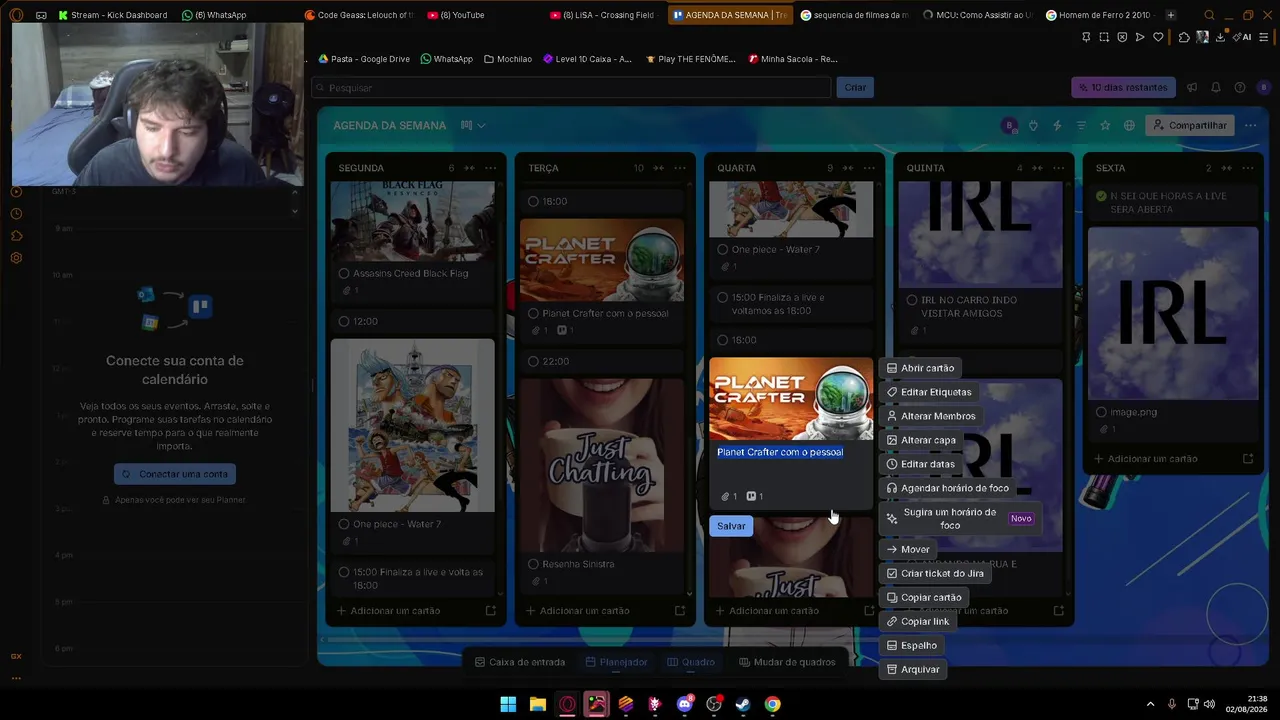Open Trello notifications bell
1280x720 pixels.
1216,87
